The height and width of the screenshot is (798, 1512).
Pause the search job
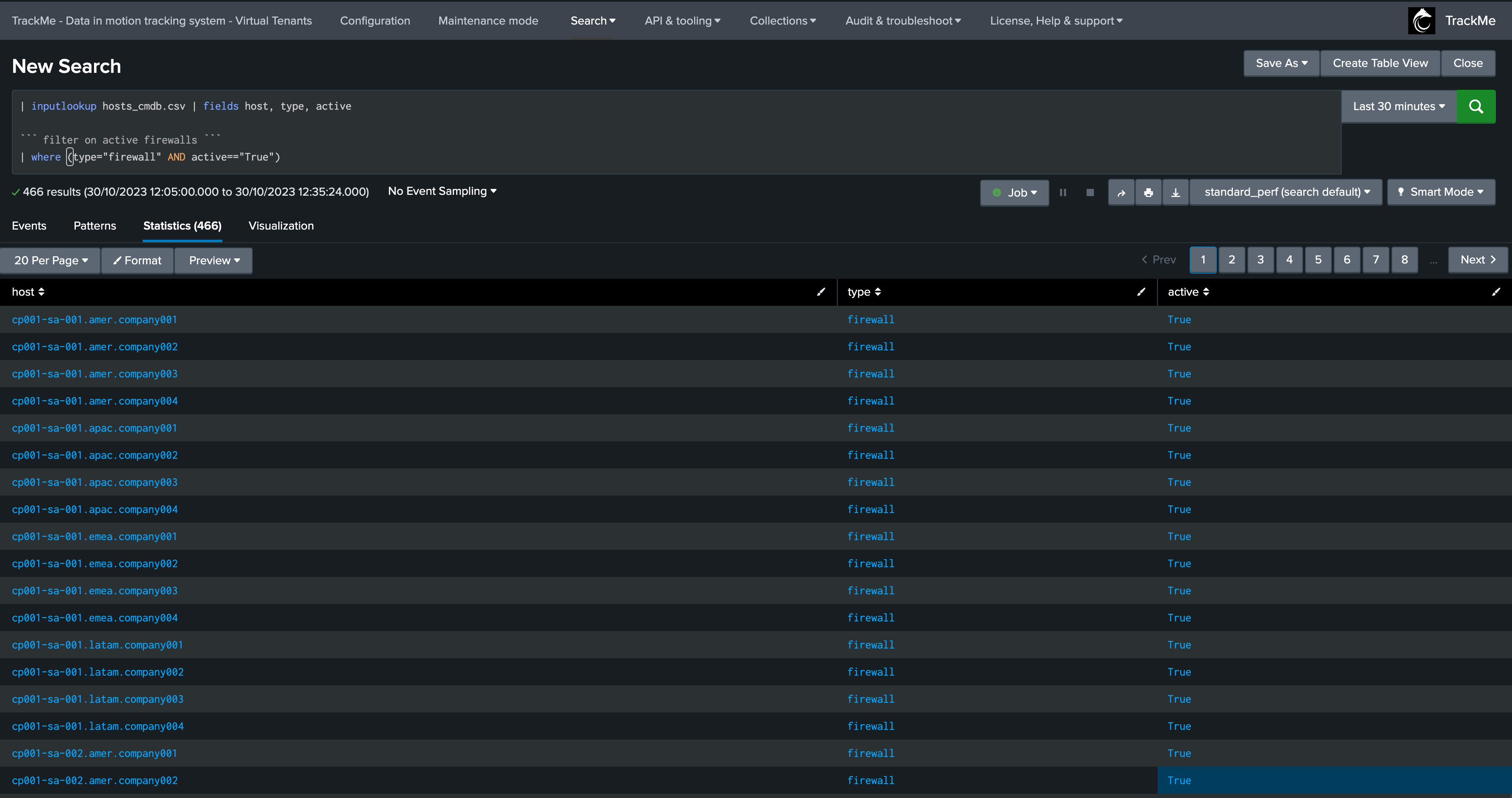click(1063, 193)
